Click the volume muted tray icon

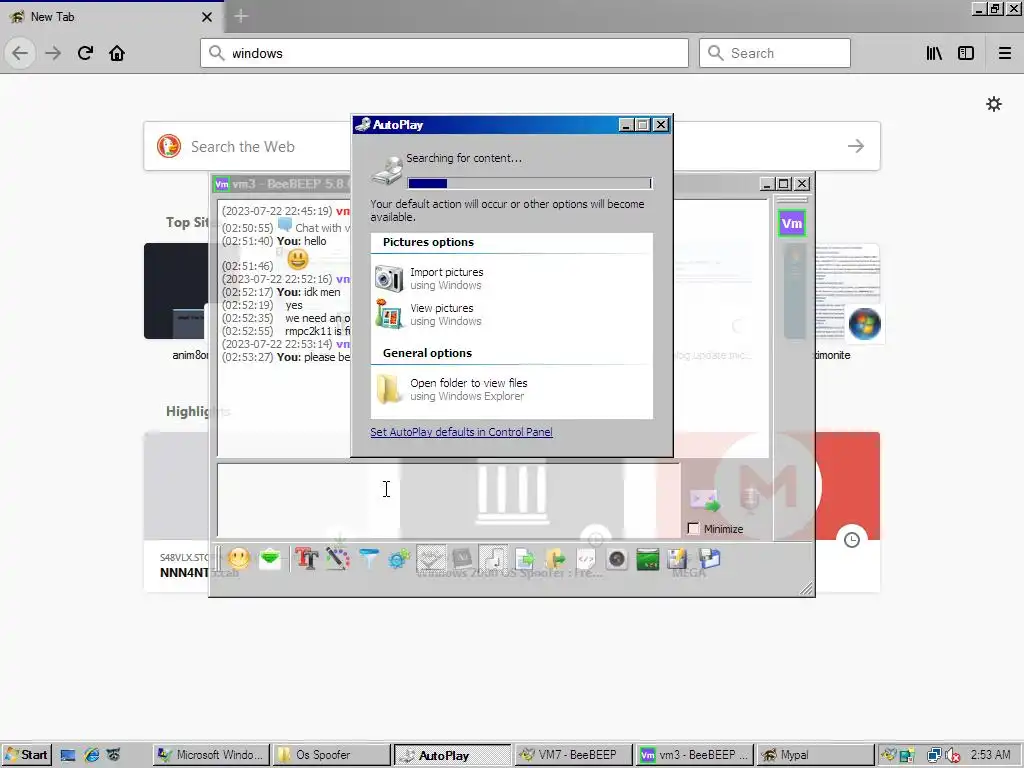pos(953,756)
